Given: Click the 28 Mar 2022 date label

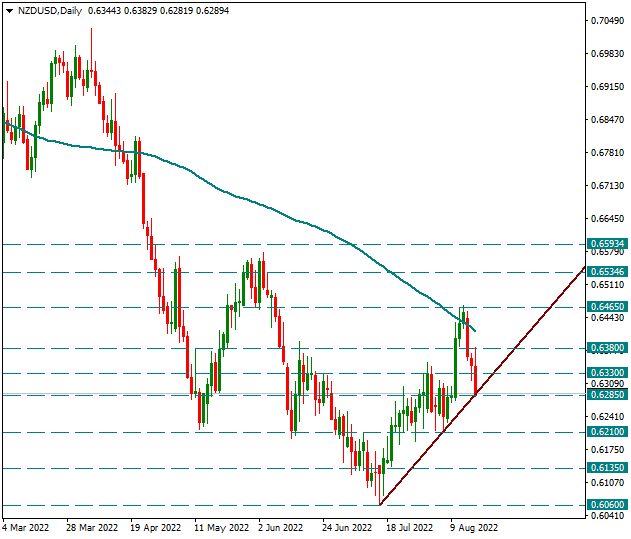Looking at the screenshot, I should [92, 527].
